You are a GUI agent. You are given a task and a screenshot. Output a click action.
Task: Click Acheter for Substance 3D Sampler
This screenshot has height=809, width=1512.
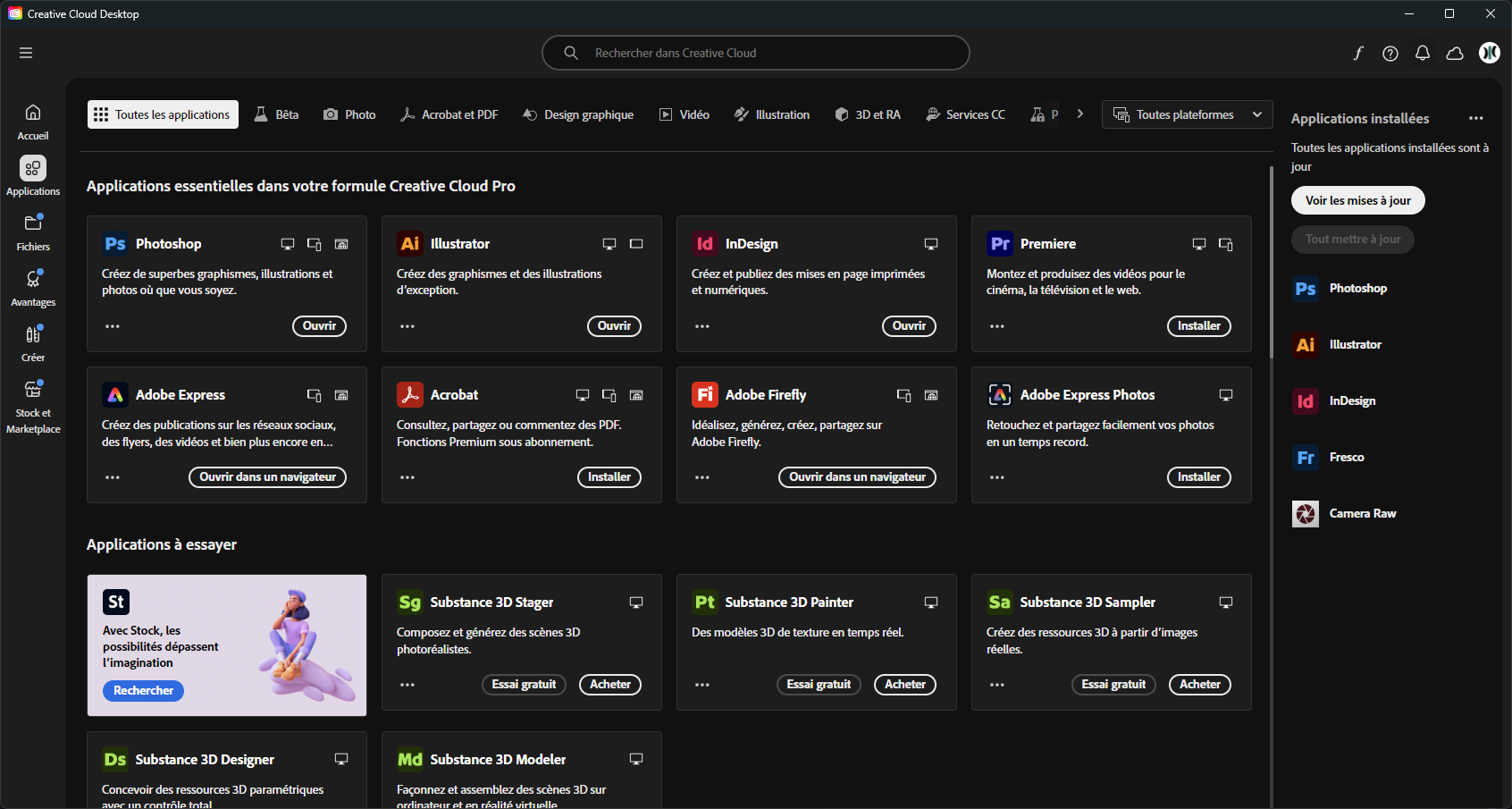(x=1200, y=685)
